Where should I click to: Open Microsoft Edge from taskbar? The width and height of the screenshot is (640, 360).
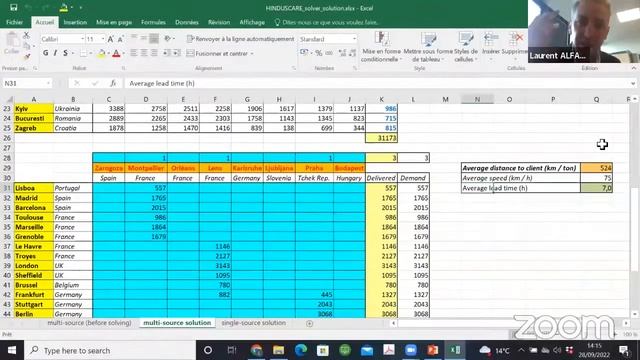(301, 350)
